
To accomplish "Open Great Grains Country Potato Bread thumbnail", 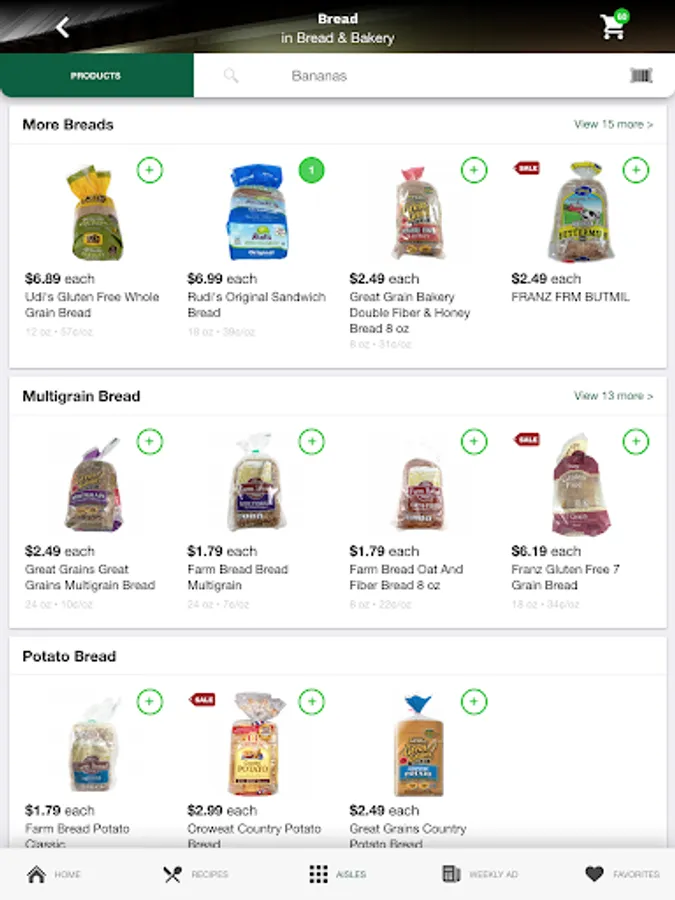I will point(419,745).
